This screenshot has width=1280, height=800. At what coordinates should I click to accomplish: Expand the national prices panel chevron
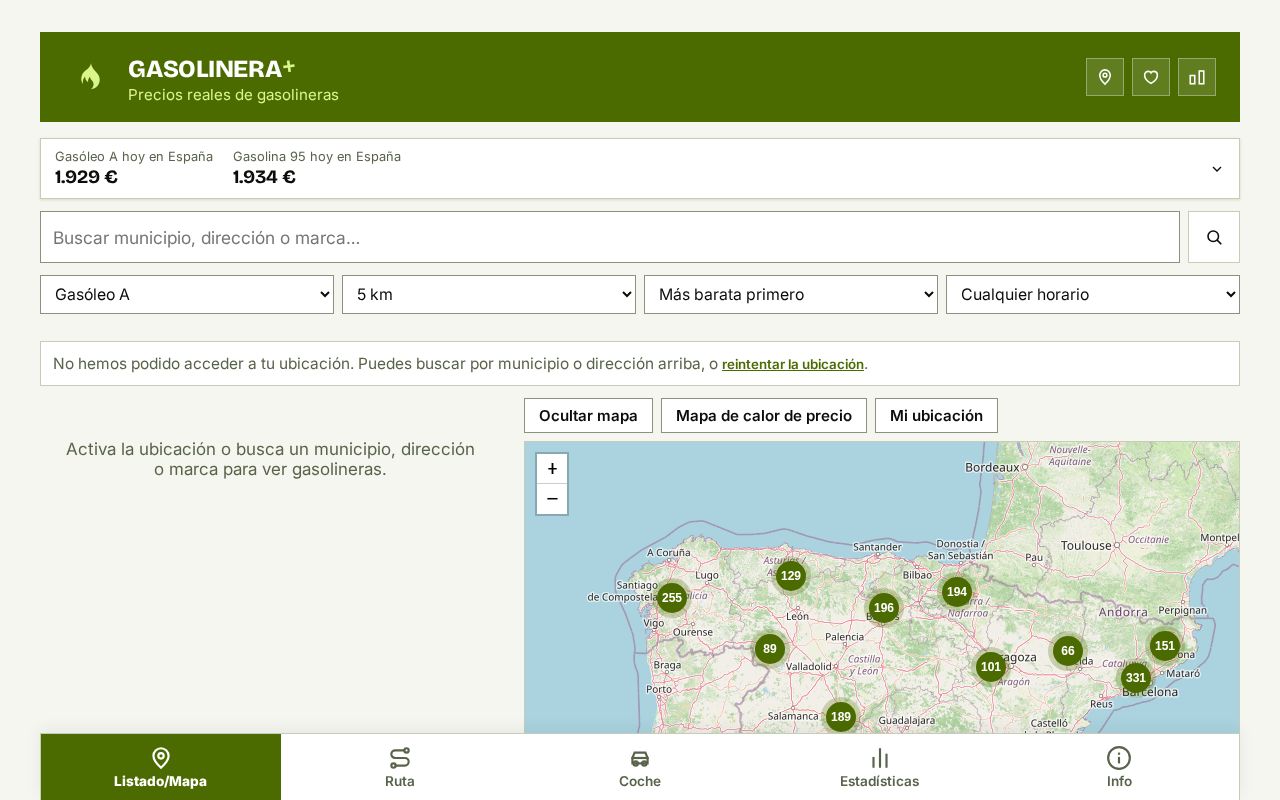click(x=1217, y=169)
